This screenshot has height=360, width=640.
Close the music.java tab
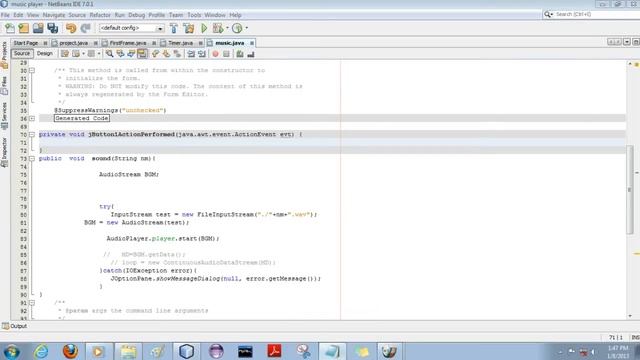coord(252,43)
